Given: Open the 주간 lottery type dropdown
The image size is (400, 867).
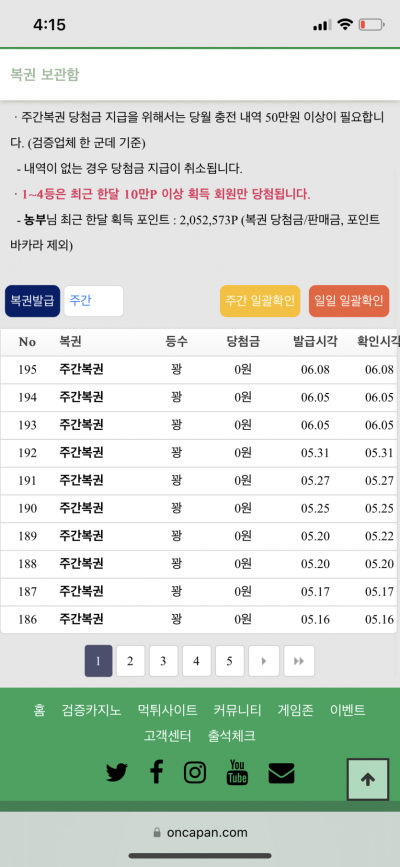Looking at the screenshot, I should pyautogui.click(x=93, y=301).
